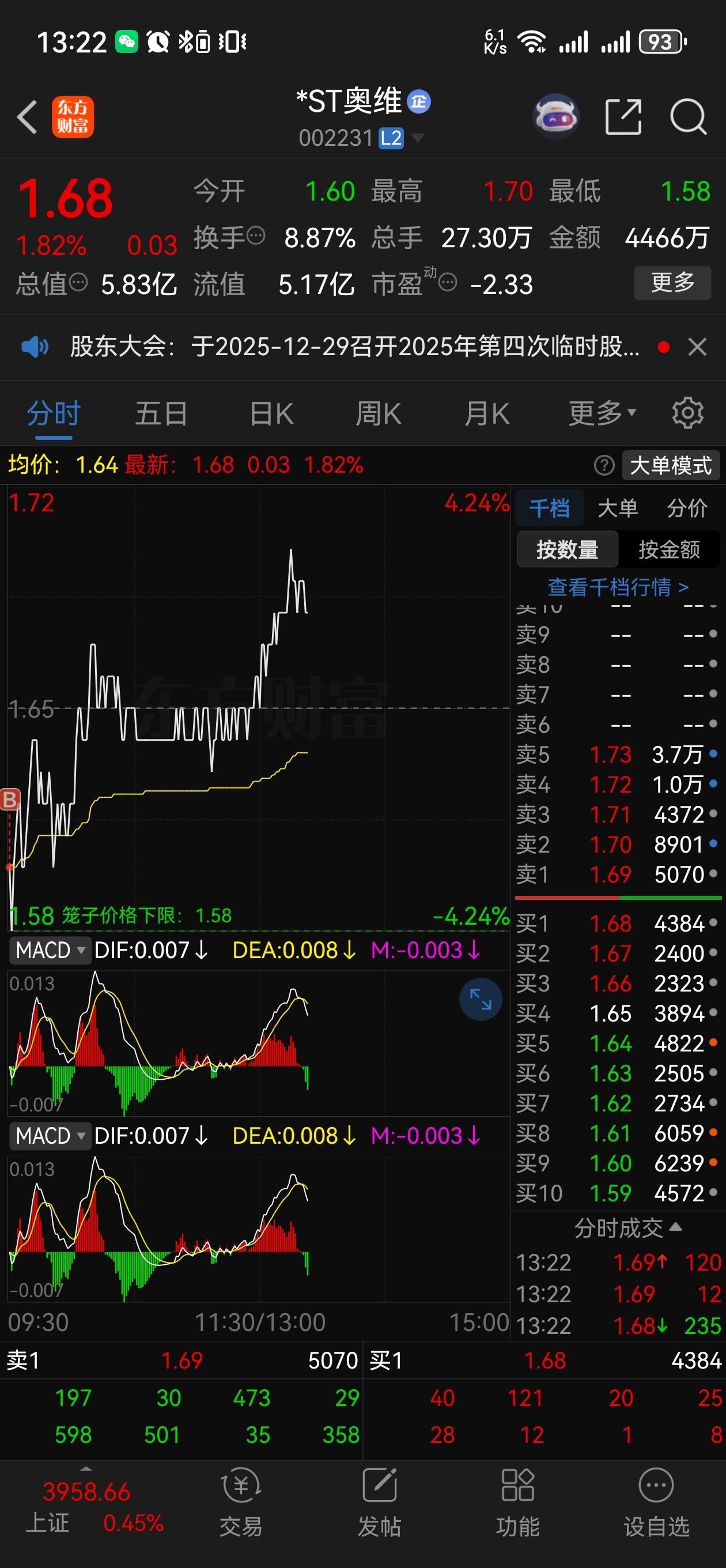Screen dimensions: 726x1568
Task: Expand the 上证 index bar
Action: [x=86, y=1502]
